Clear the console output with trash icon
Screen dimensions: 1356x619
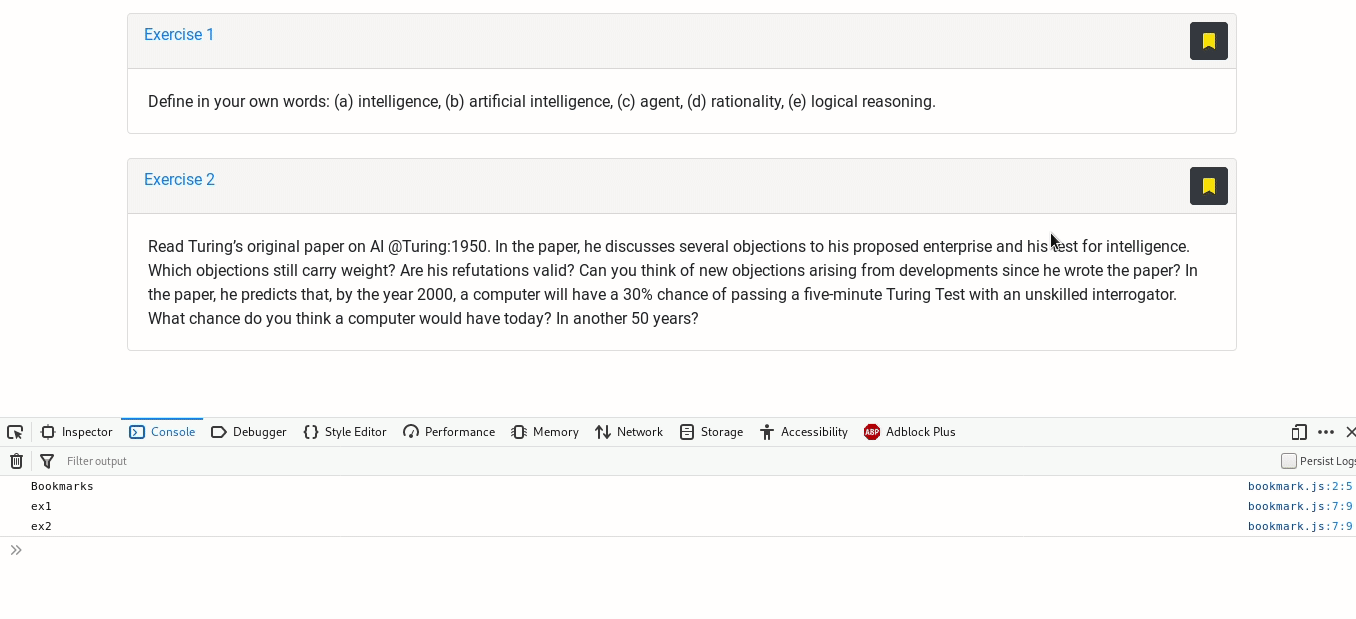pos(16,461)
